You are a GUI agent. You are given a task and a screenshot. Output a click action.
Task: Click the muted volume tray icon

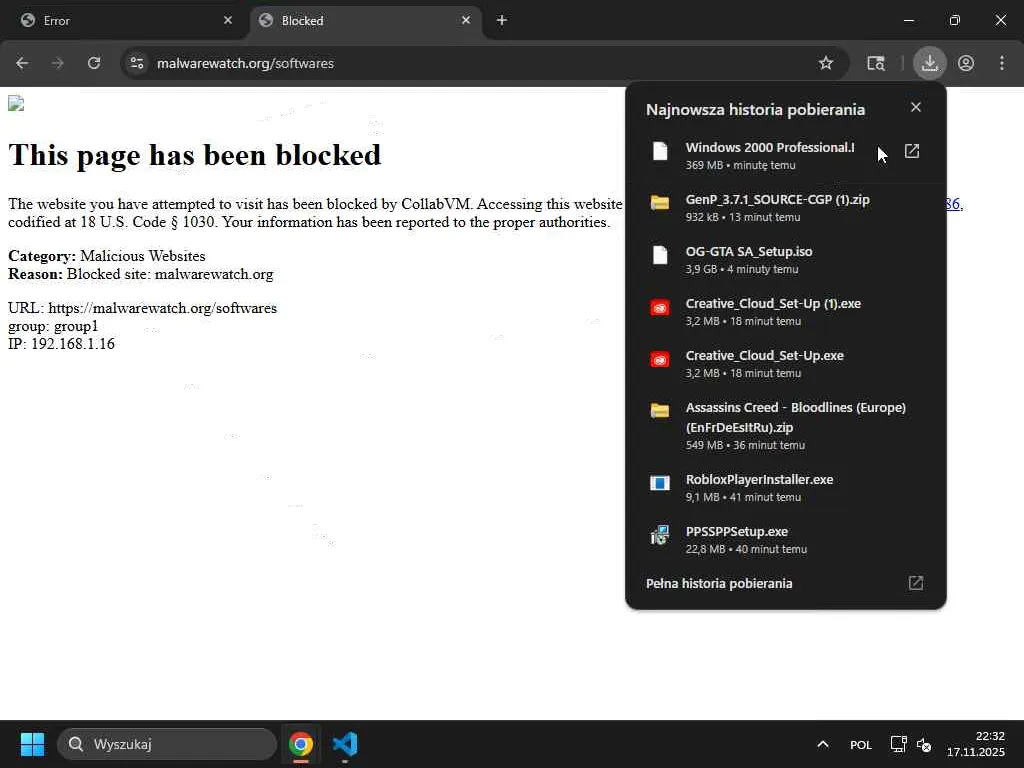(923, 744)
